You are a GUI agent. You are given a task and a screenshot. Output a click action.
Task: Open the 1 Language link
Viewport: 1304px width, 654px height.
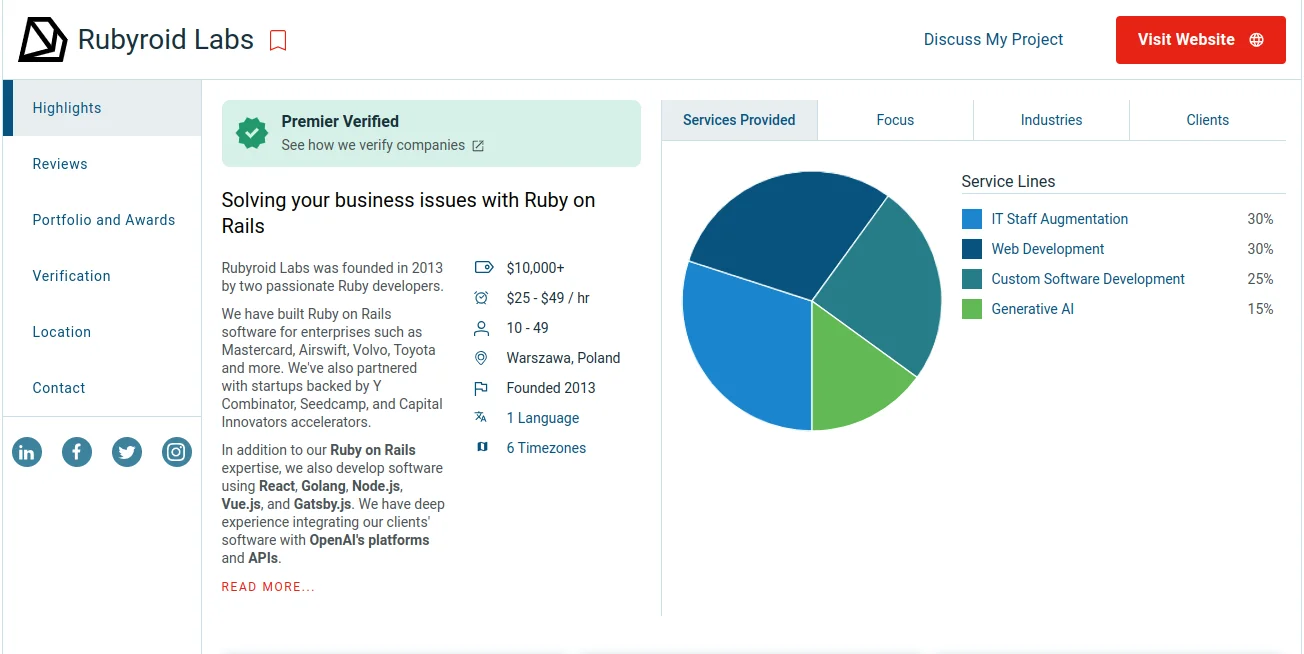pyautogui.click(x=543, y=418)
